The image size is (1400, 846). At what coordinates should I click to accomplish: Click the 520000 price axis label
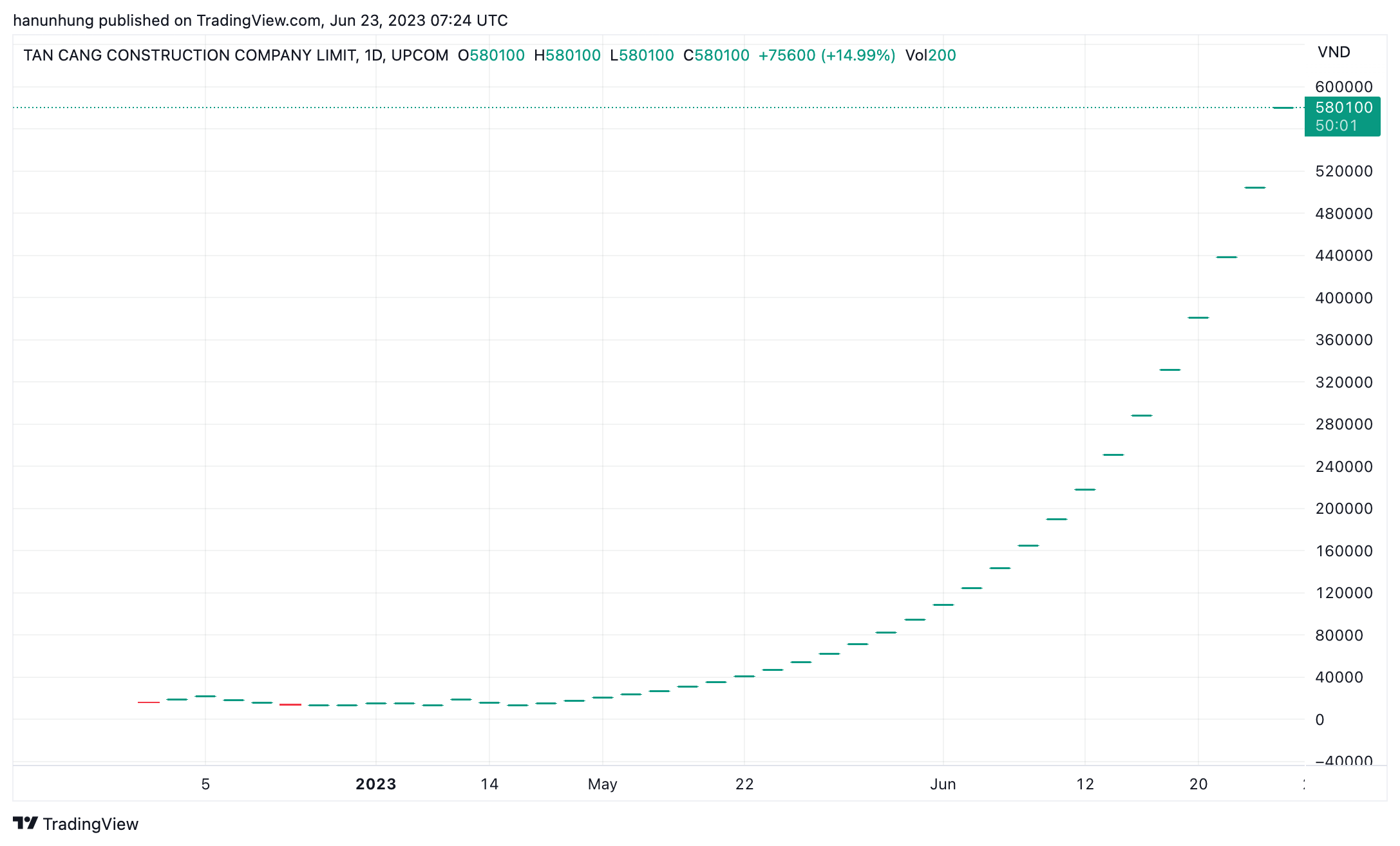[x=1344, y=171]
